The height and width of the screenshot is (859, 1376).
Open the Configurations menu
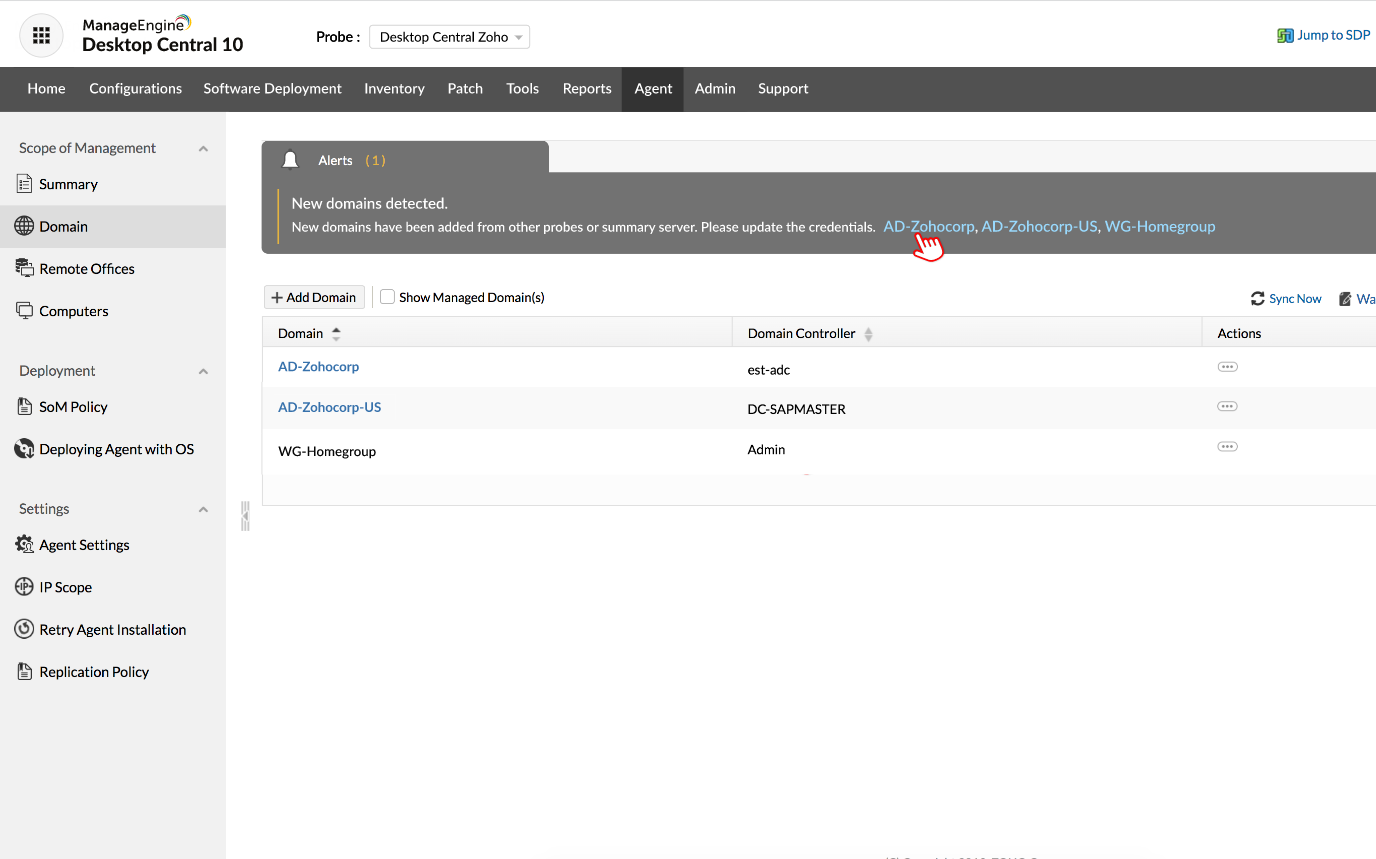click(135, 89)
